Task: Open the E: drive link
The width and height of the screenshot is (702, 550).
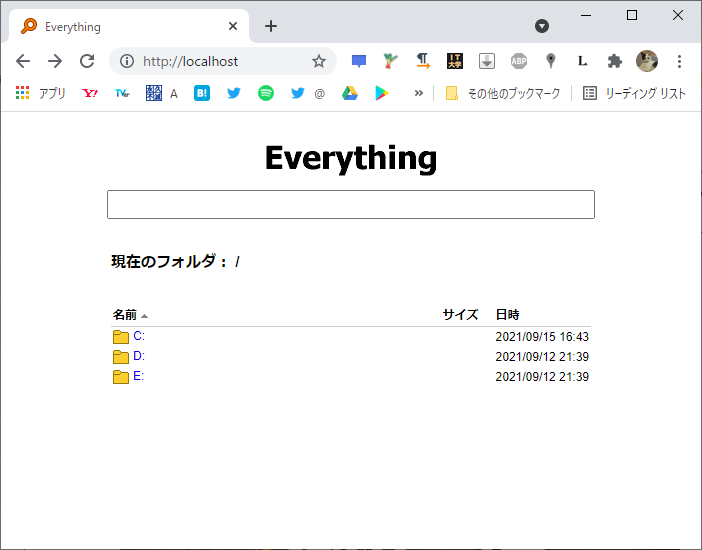Action: [x=139, y=376]
